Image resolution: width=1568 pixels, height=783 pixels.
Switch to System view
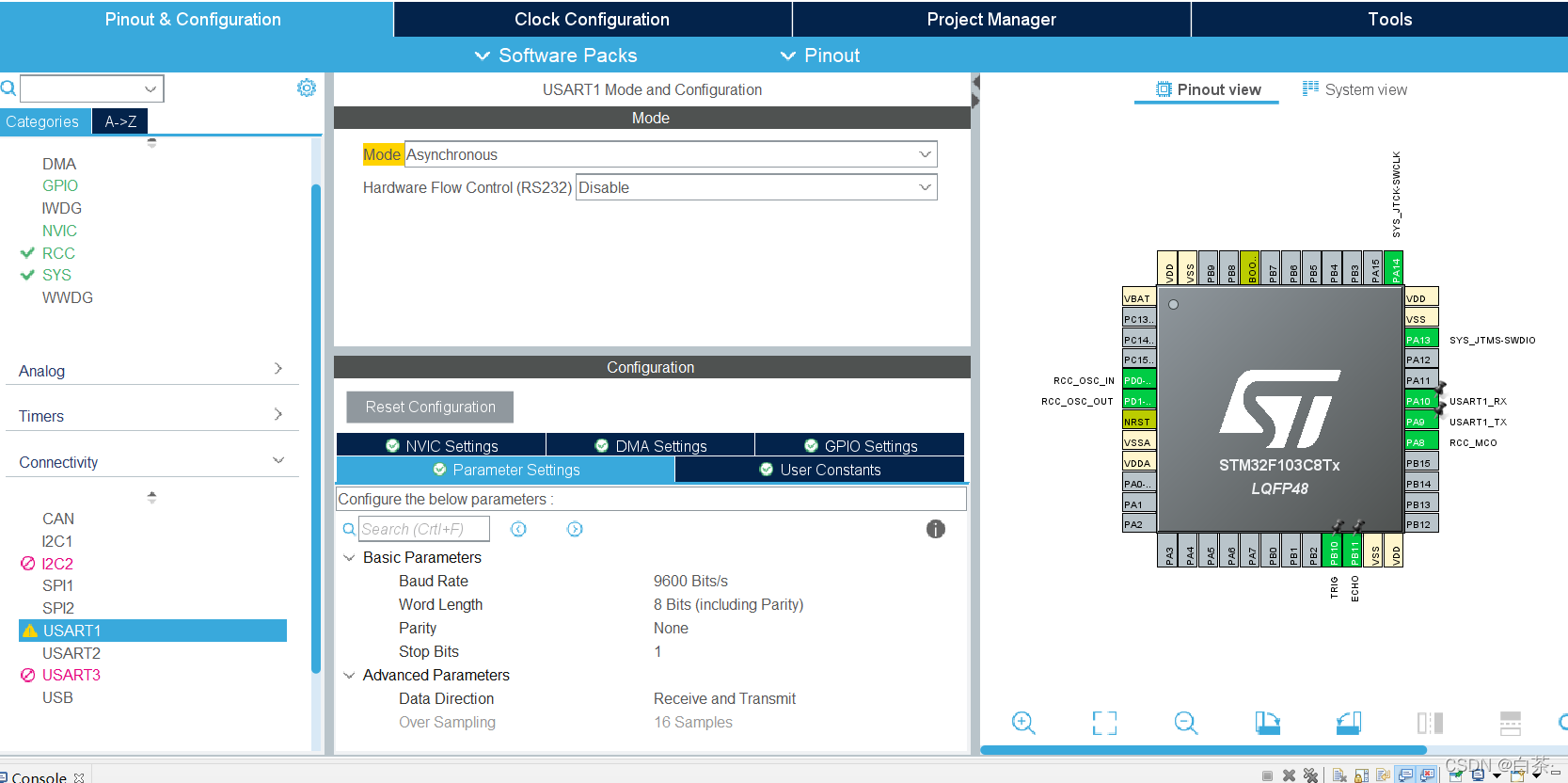pos(1354,89)
